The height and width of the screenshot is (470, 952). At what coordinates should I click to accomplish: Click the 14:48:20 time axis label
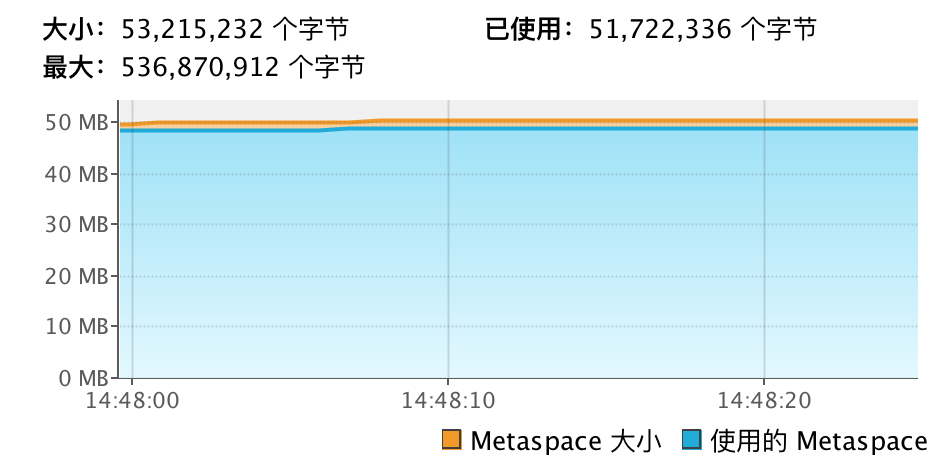tap(764, 400)
